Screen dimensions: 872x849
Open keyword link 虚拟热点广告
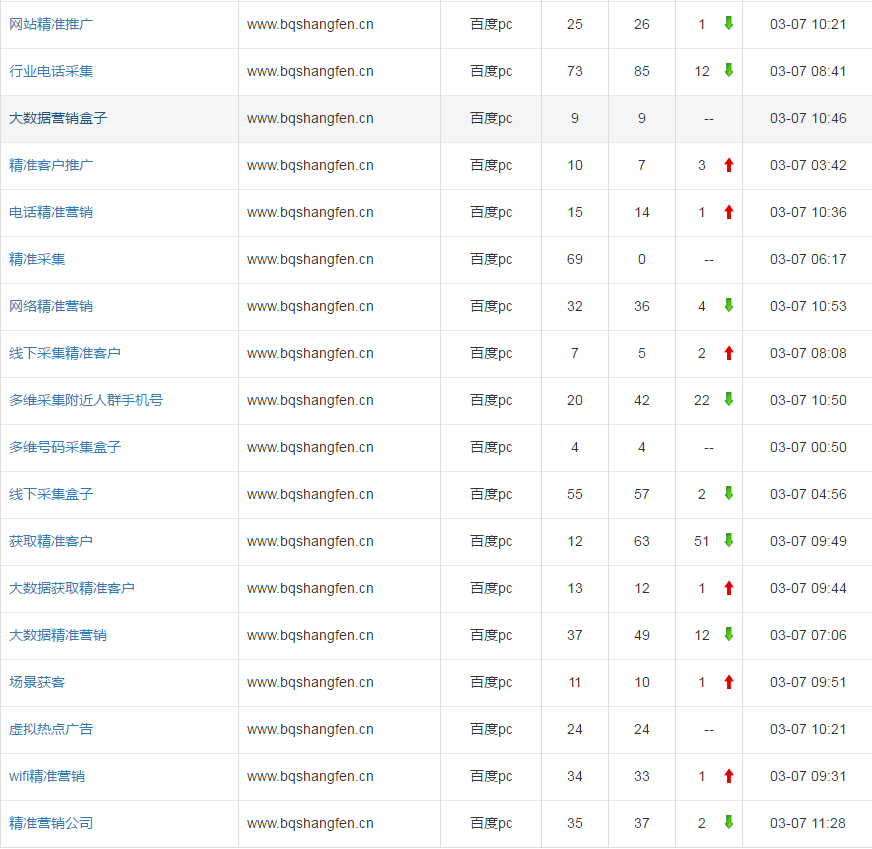pos(51,729)
